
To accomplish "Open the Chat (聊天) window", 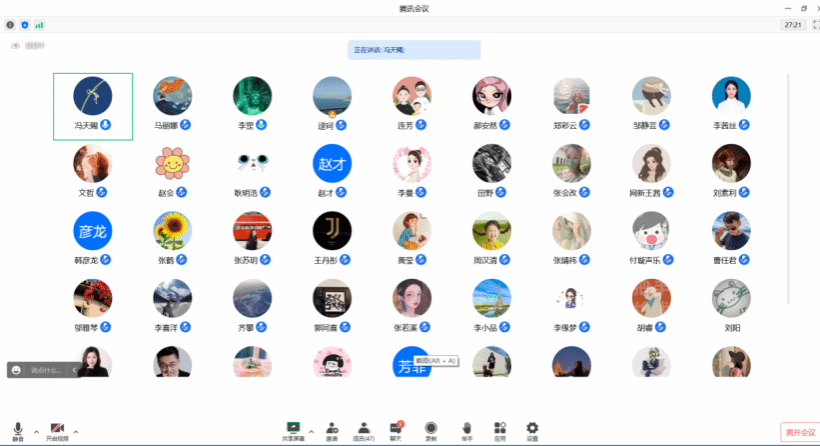I will pyautogui.click(x=396, y=430).
